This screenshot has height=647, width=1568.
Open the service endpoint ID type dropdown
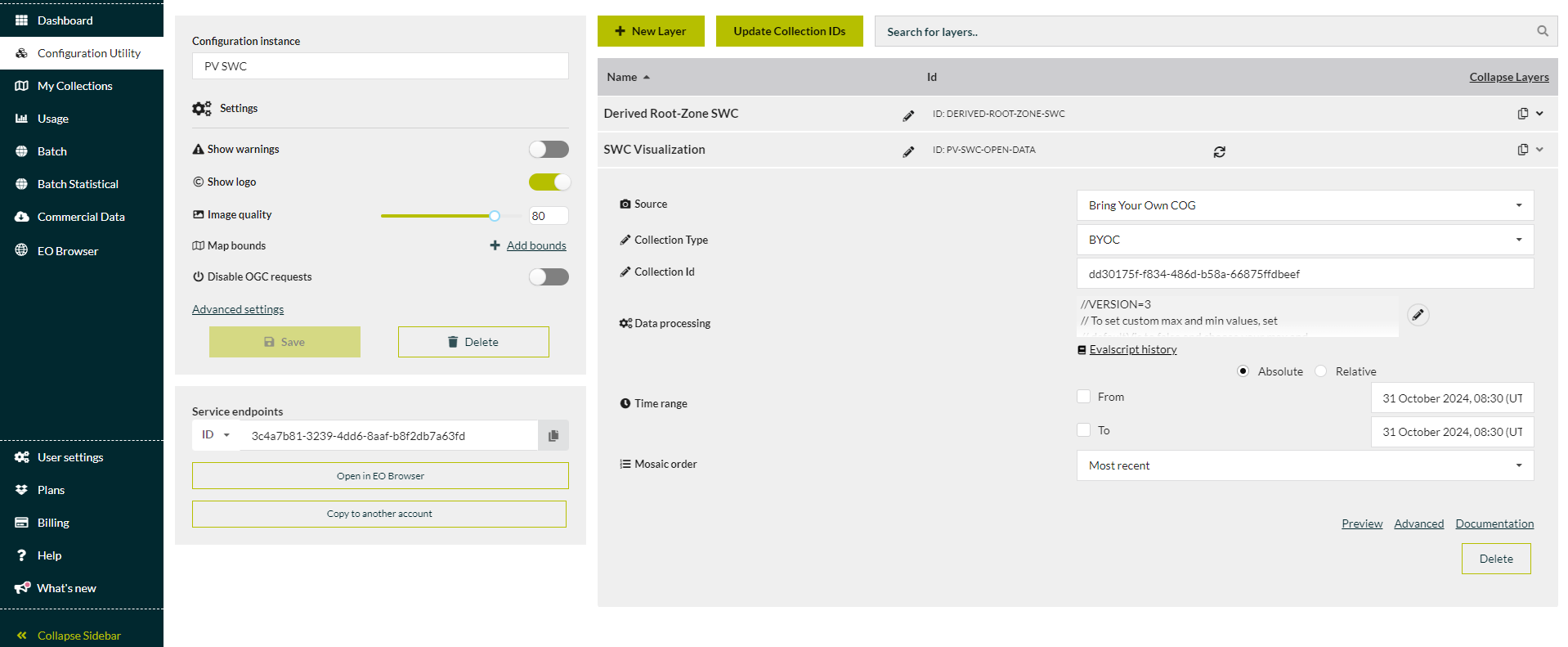216,435
